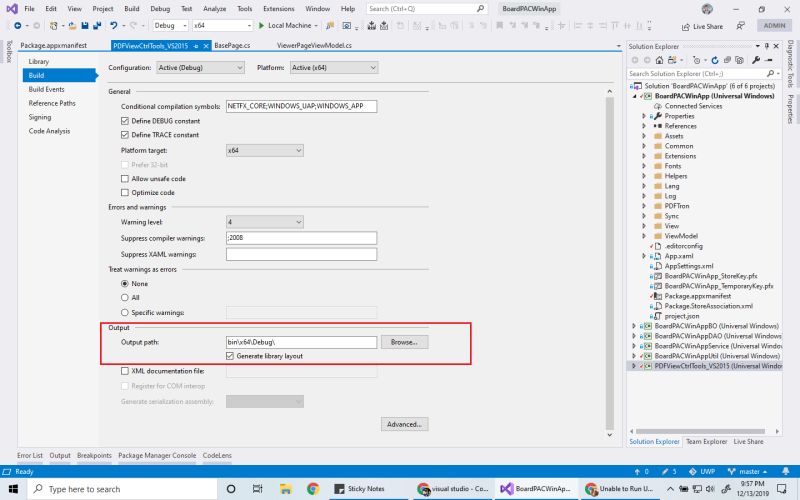
Task: Enable XML documentation file checkbox
Action: tap(124, 371)
